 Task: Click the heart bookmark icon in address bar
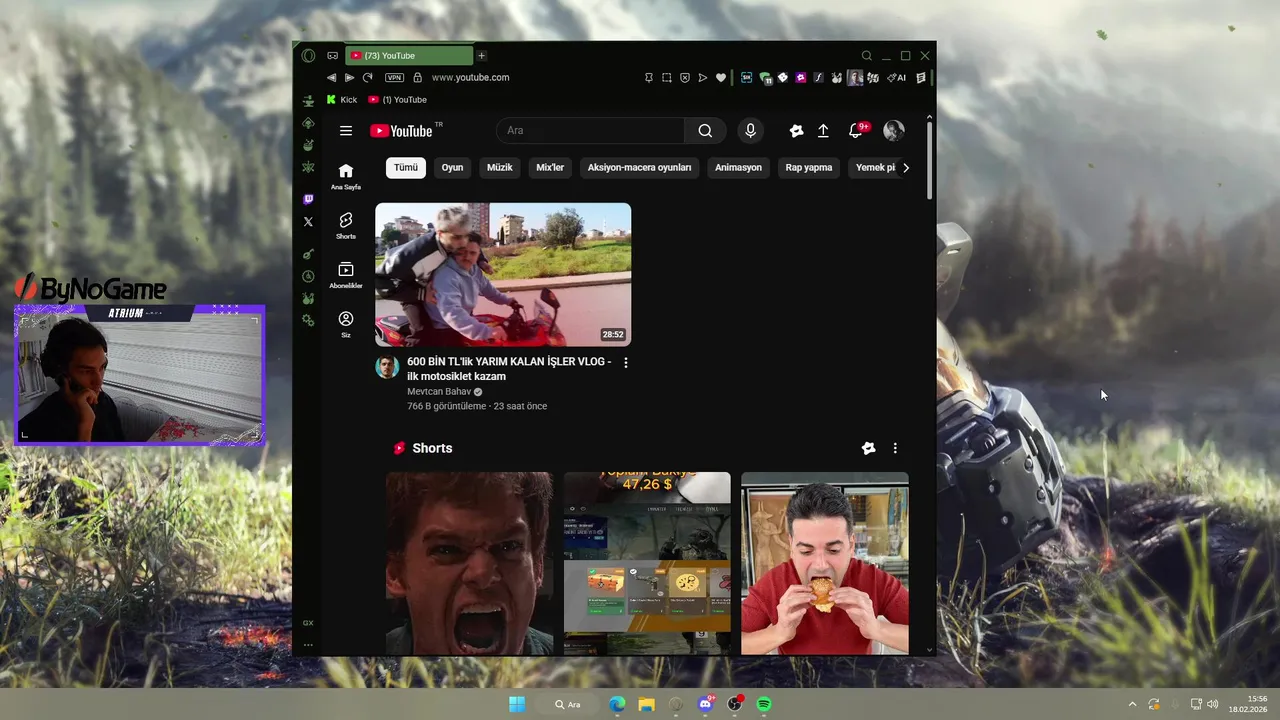tap(720, 77)
